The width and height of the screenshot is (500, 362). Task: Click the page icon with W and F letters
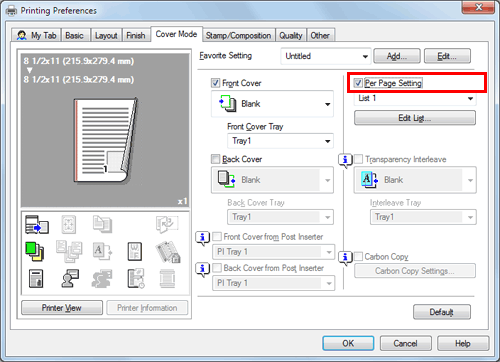click(x=135, y=252)
